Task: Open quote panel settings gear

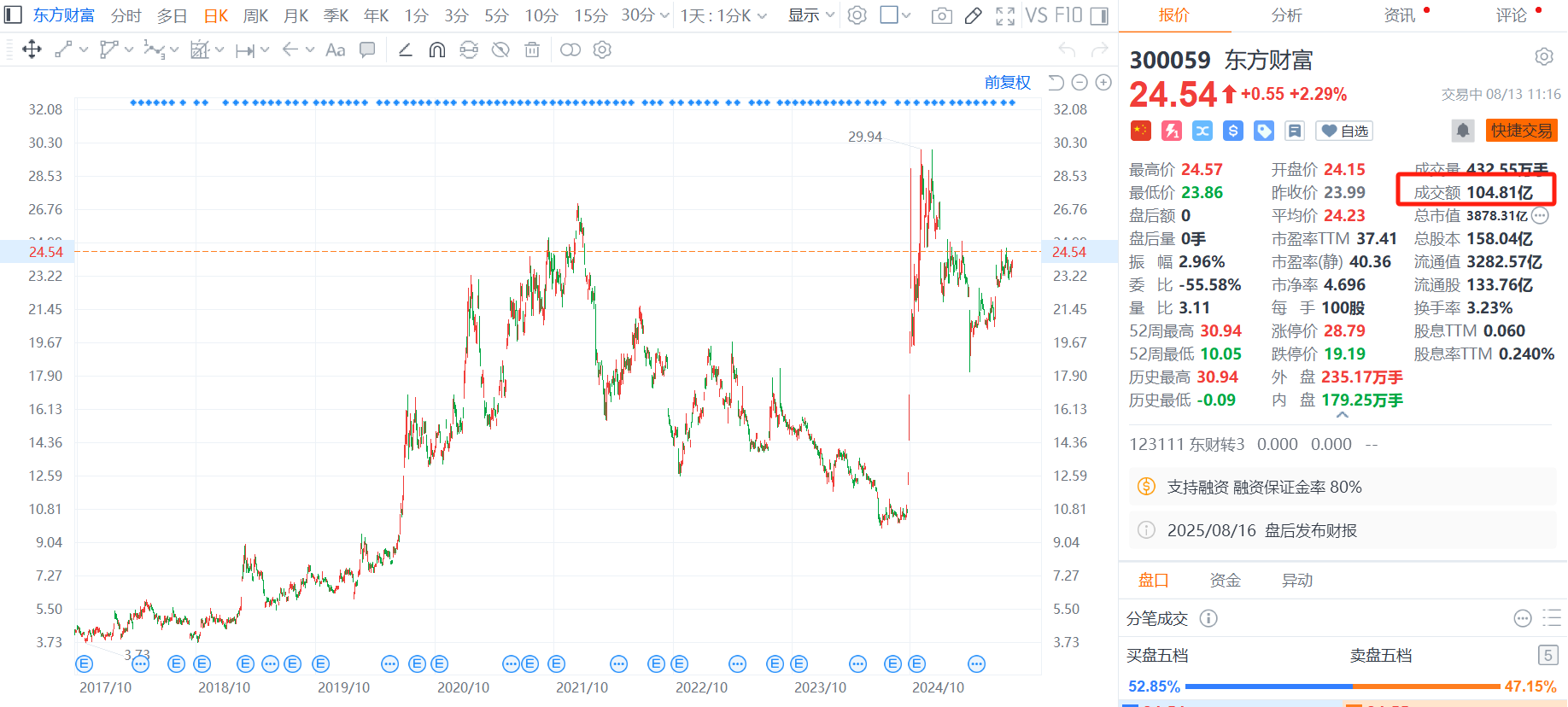Action: pos(1544,57)
